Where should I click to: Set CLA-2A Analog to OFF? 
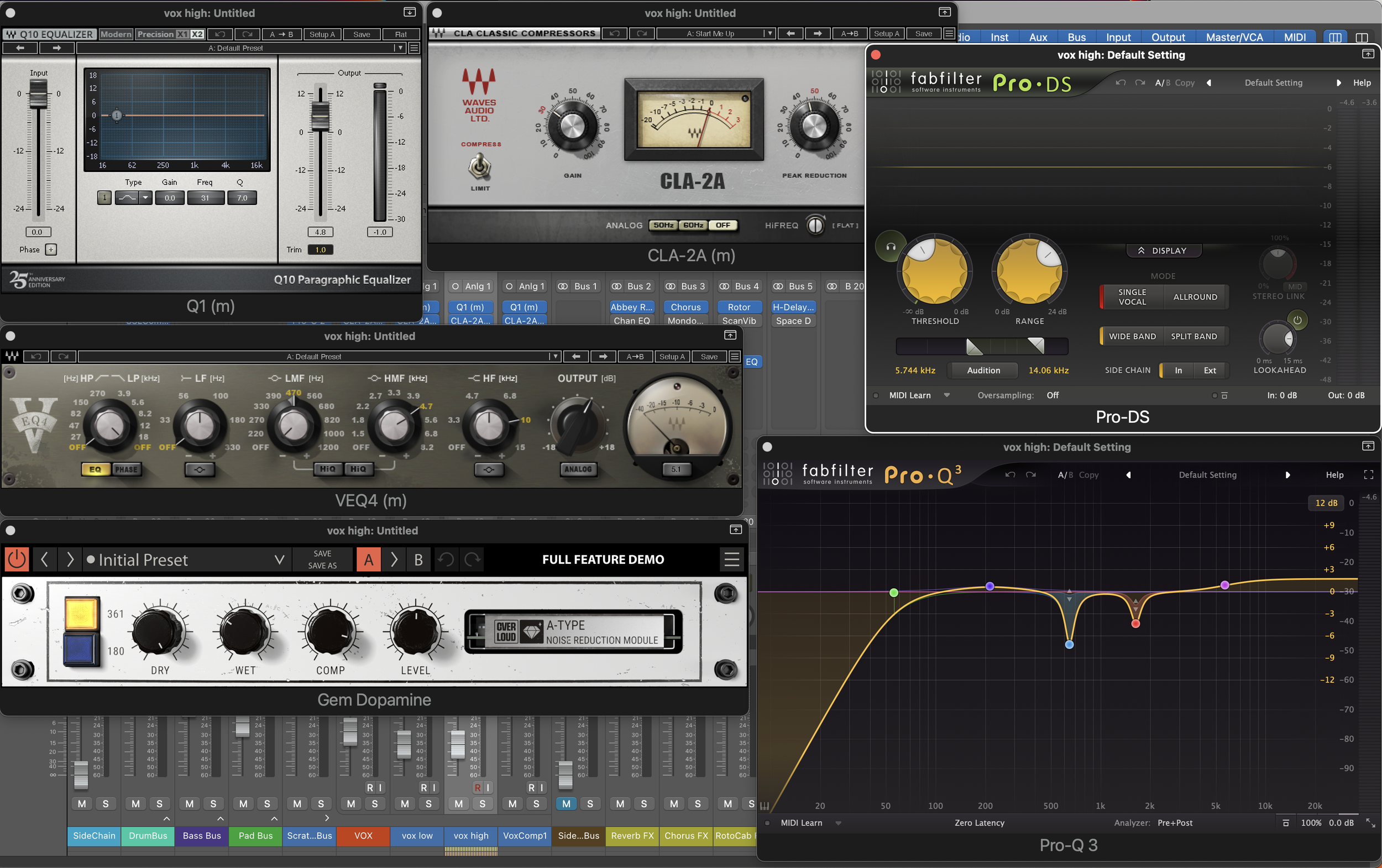point(723,225)
